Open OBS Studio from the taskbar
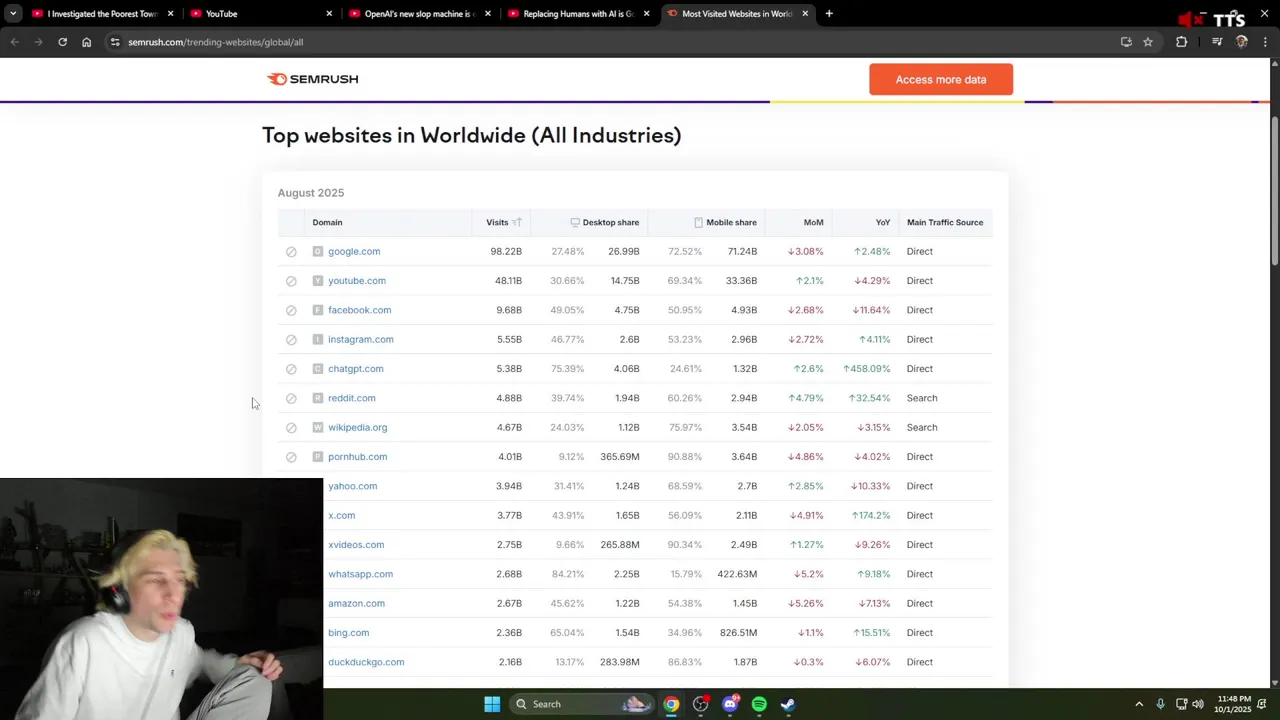 pyautogui.click(x=700, y=704)
